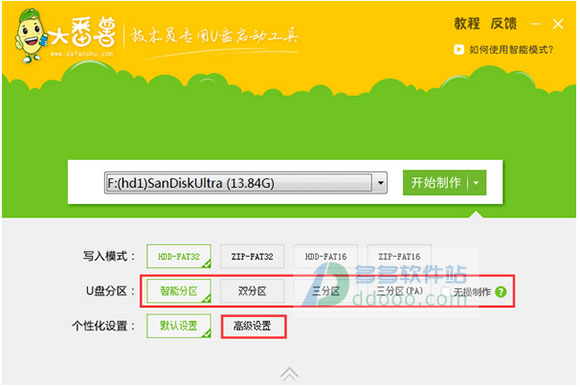Close the tool with the X icon
Viewport: 580px width, 387px height.
pos(558,24)
